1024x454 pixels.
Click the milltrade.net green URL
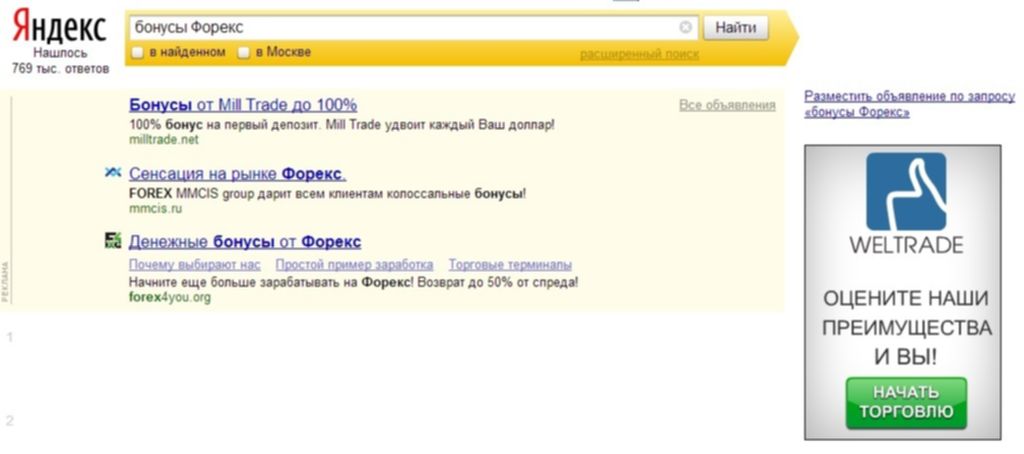click(164, 140)
